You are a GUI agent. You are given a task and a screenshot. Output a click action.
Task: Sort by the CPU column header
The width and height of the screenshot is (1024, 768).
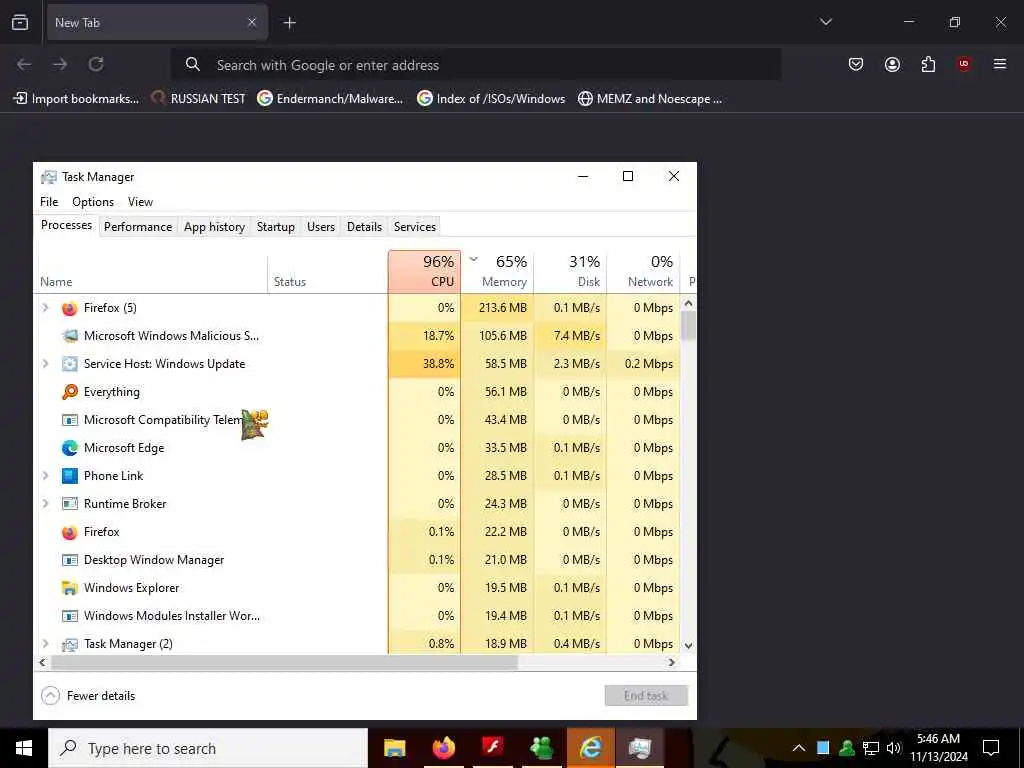click(x=424, y=272)
